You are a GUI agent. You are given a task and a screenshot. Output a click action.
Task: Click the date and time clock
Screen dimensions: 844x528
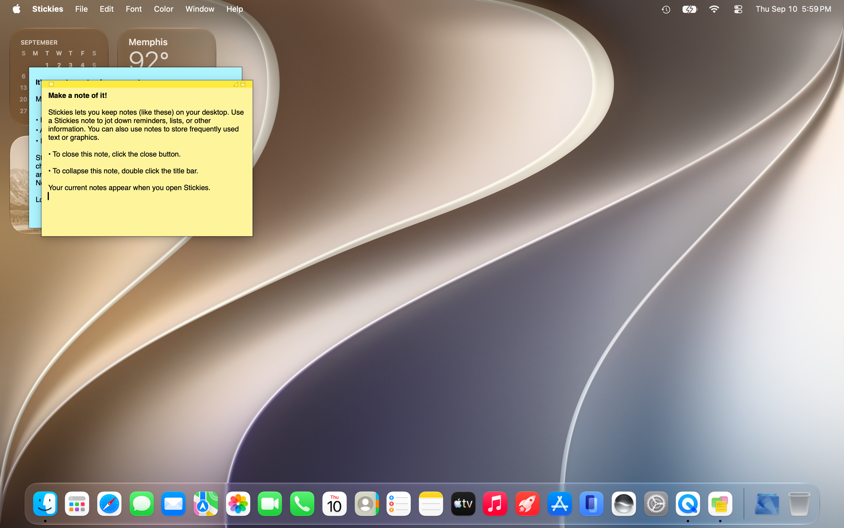point(793,9)
